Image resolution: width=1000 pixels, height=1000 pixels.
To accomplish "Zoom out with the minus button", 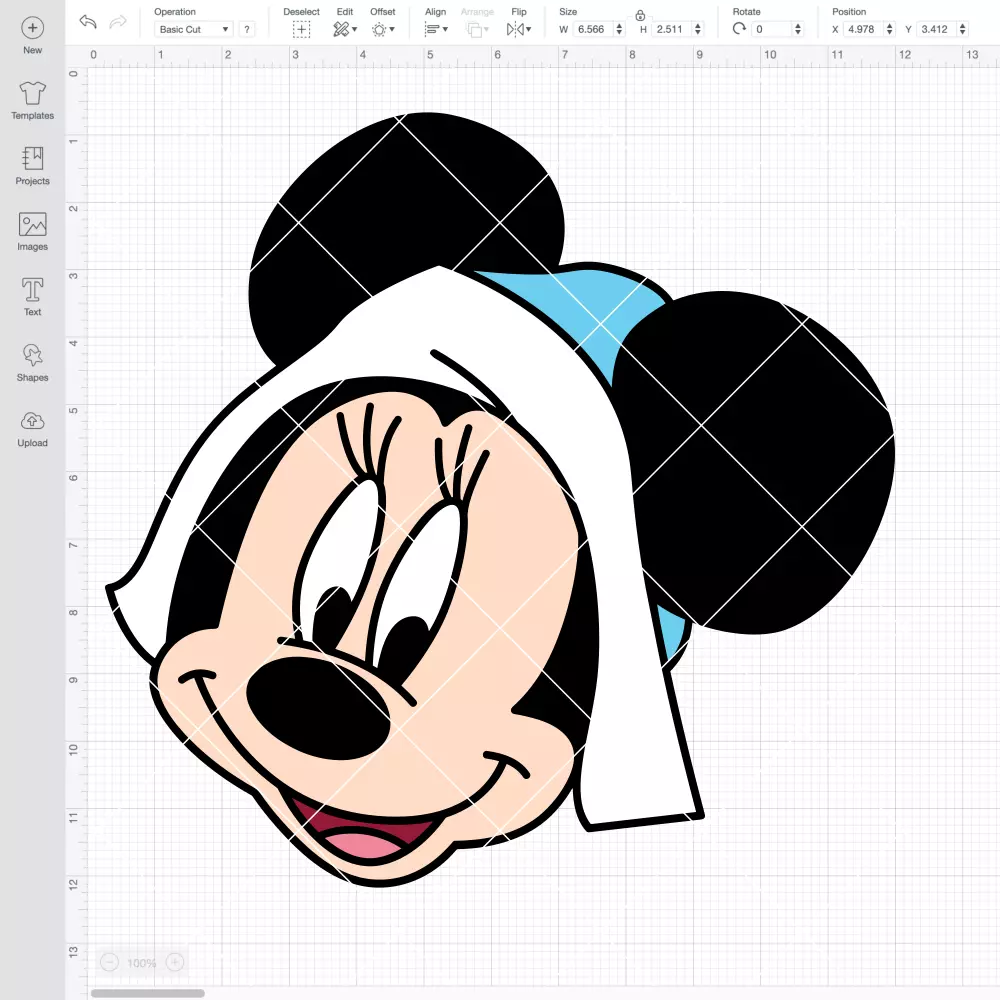I will pos(110,962).
